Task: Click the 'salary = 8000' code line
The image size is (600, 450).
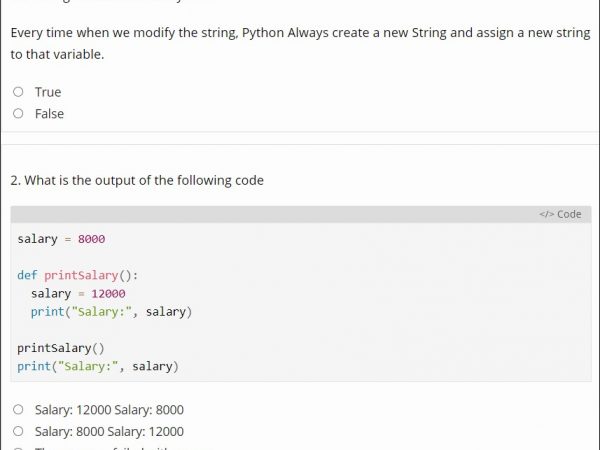Action: point(61,239)
